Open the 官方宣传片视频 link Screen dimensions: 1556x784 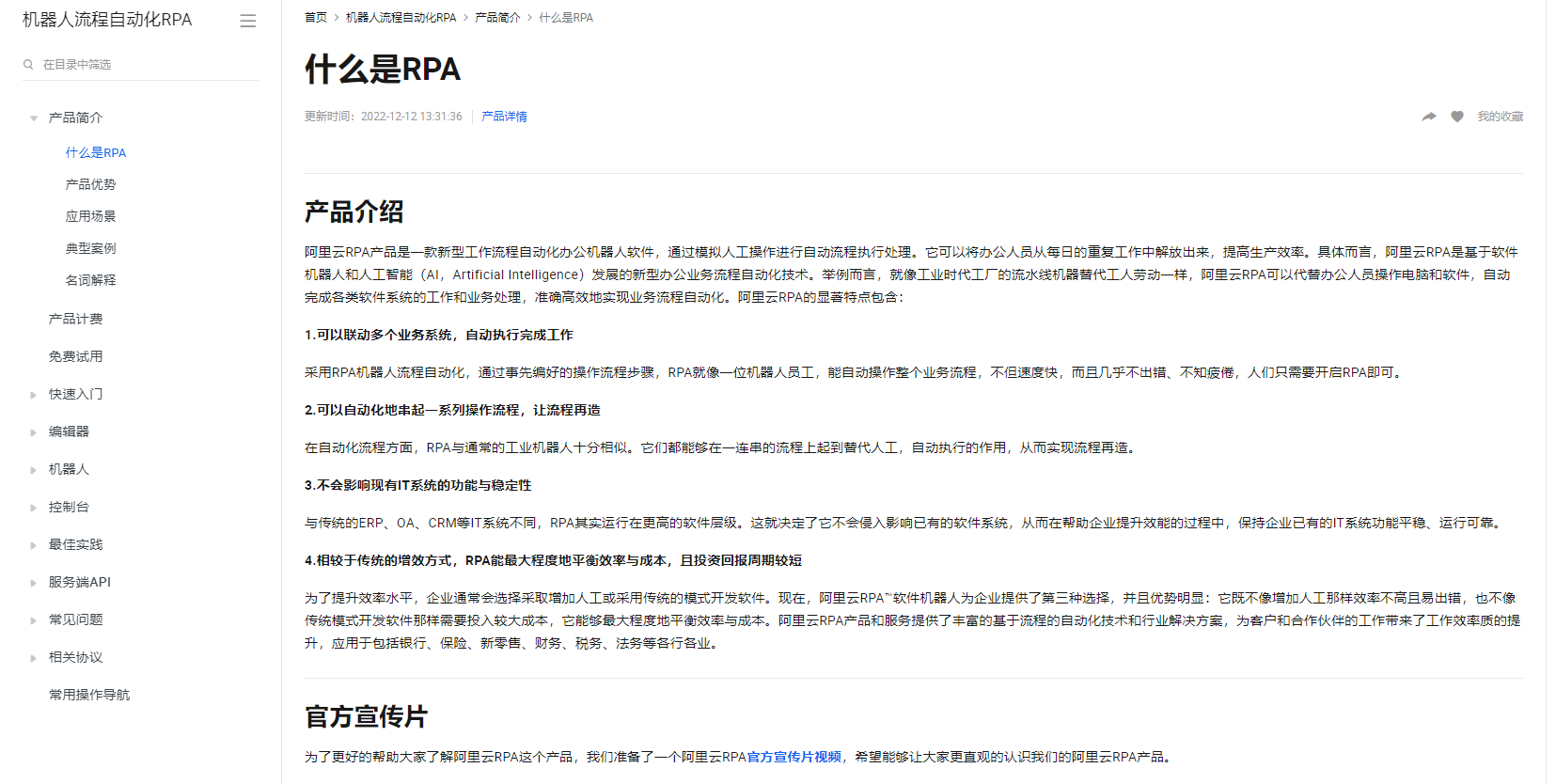pos(794,757)
